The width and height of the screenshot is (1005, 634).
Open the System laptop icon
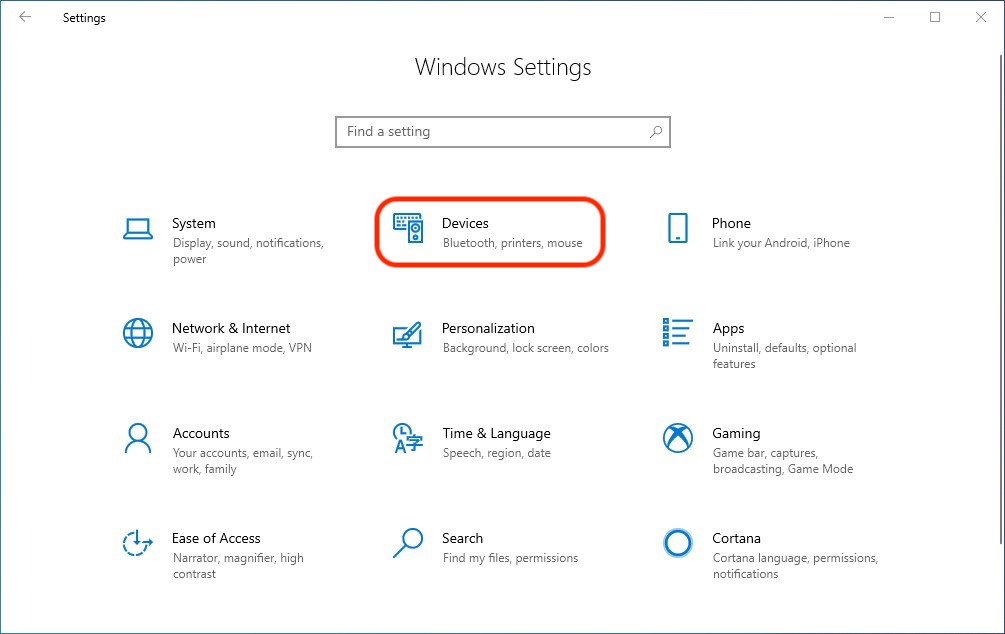point(138,229)
